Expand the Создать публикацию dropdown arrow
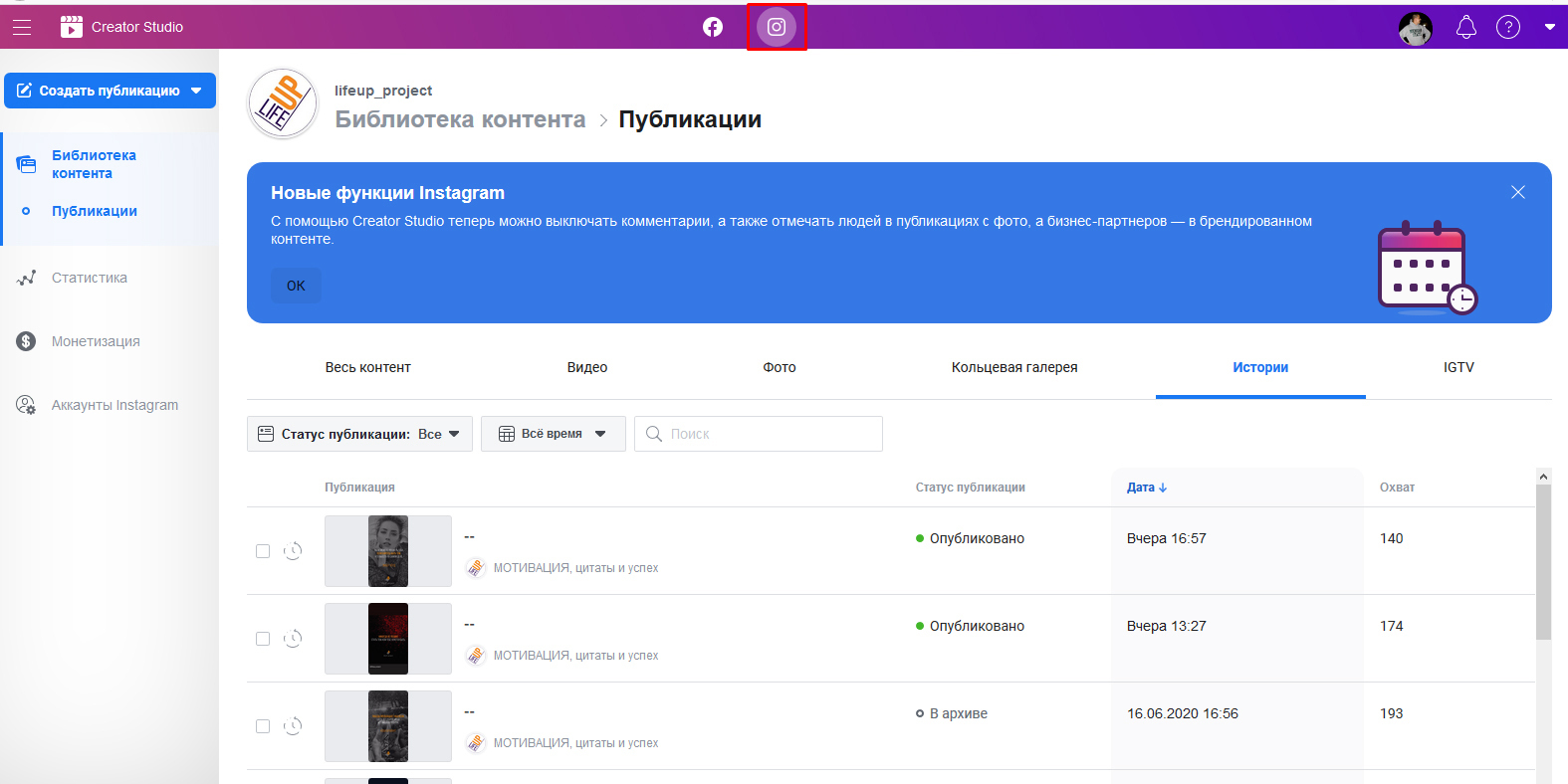The height and width of the screenshot is (784, 1568). 197,91
